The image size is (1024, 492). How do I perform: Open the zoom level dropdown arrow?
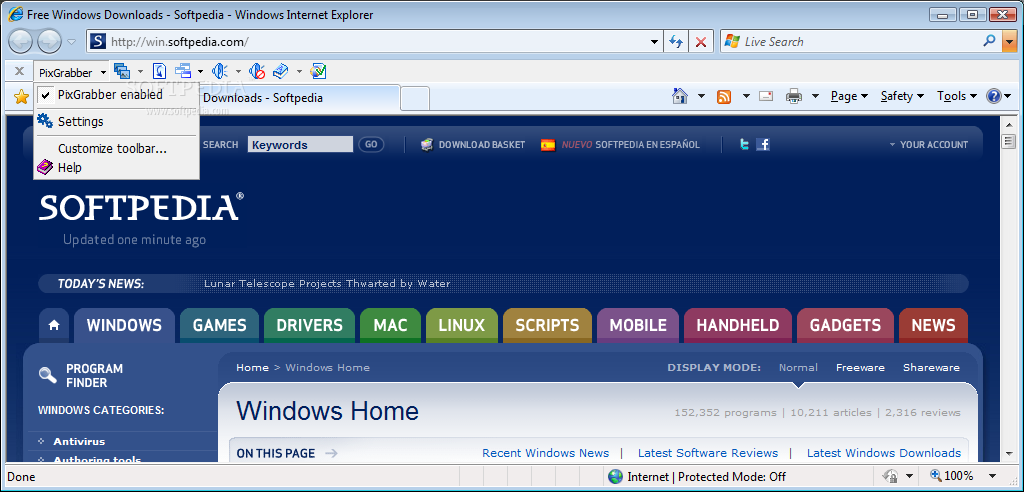(993, 476)
